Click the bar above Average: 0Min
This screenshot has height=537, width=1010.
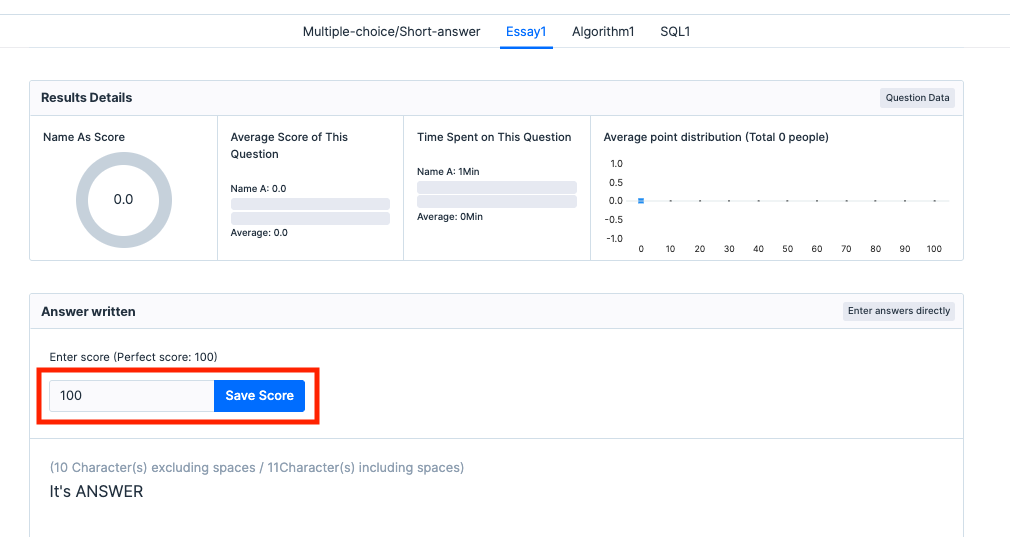(497, 201)
